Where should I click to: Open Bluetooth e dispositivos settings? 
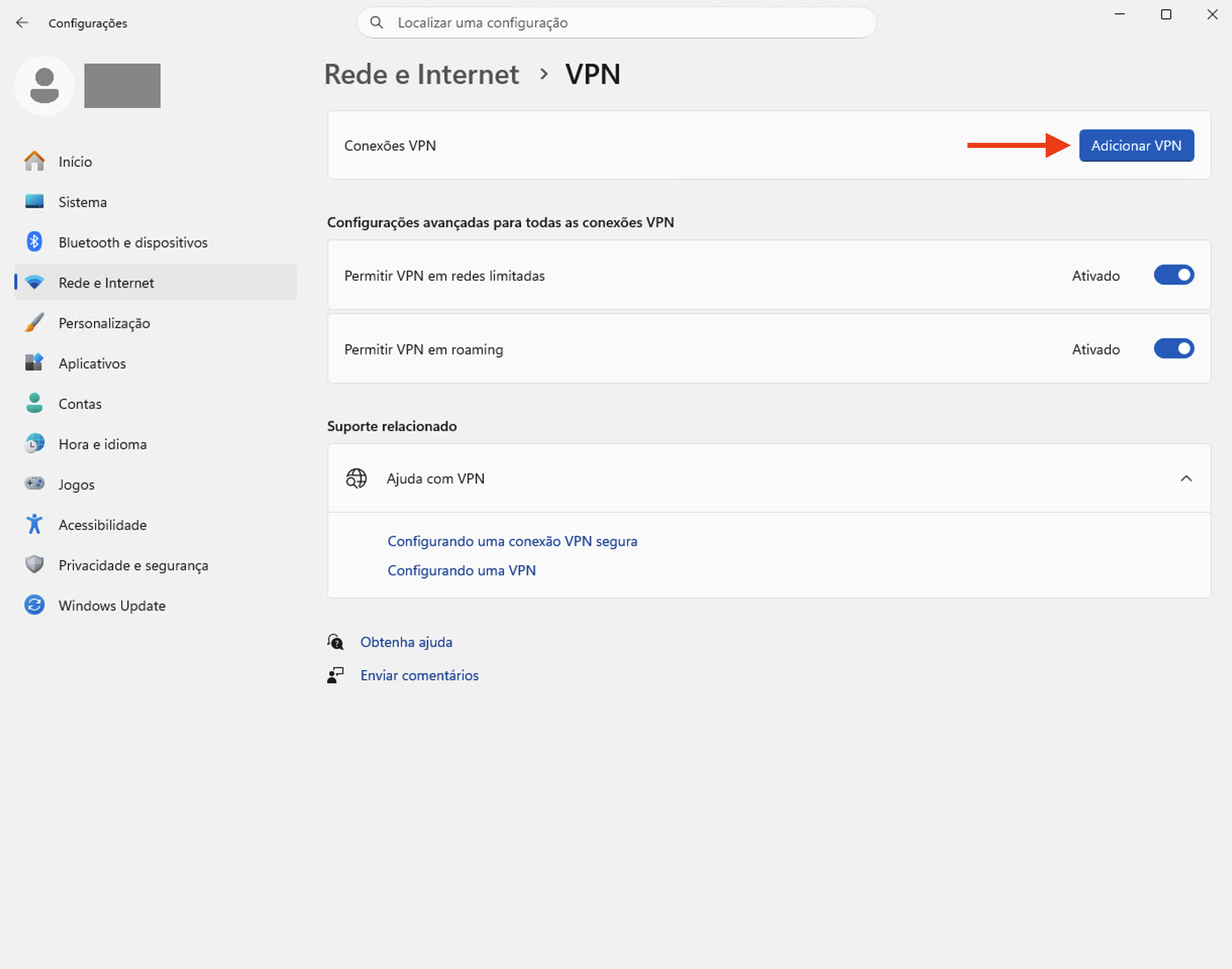coord(156,242)
